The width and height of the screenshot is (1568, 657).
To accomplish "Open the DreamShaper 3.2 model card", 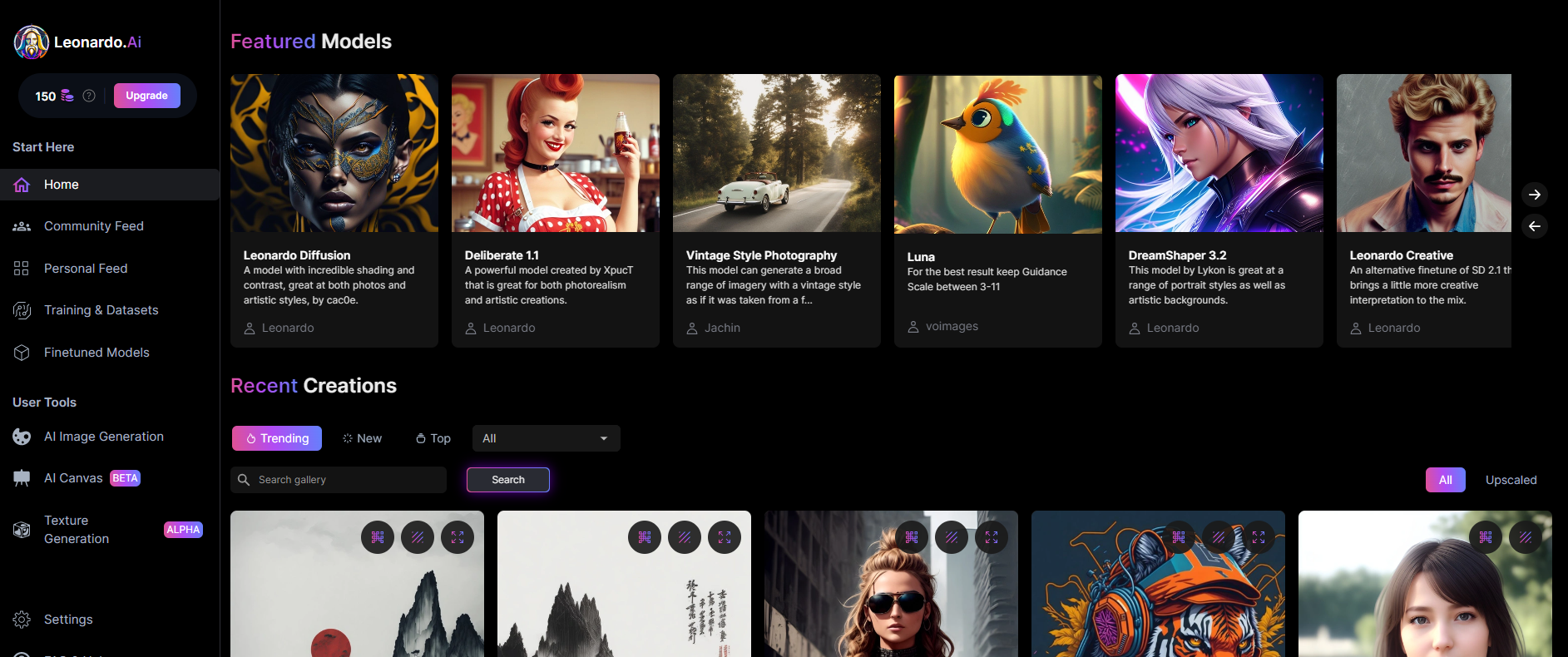I will [x=1219, y=210].
